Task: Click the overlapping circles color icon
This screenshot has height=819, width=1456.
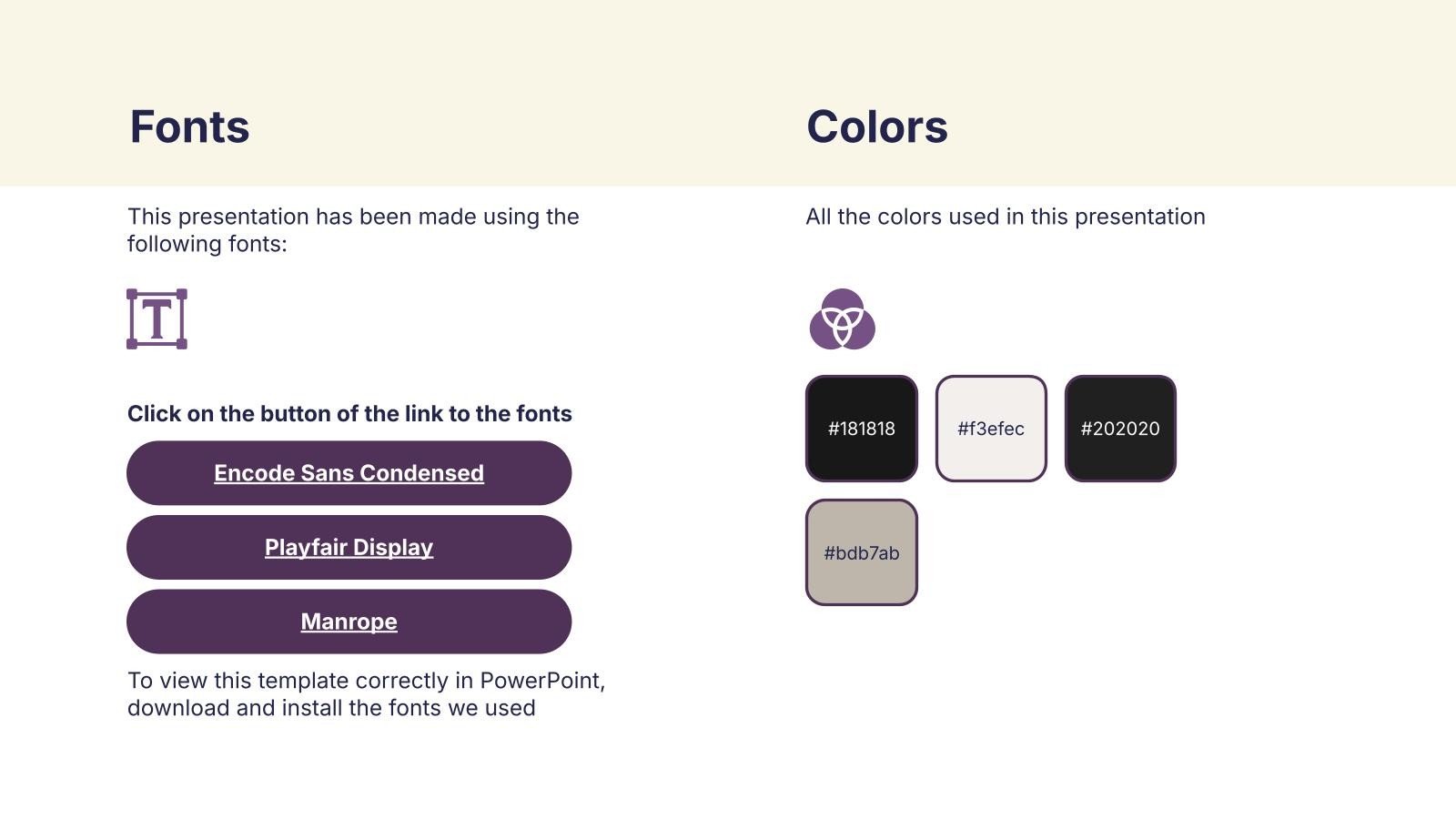Action: [x=842, y=319]
